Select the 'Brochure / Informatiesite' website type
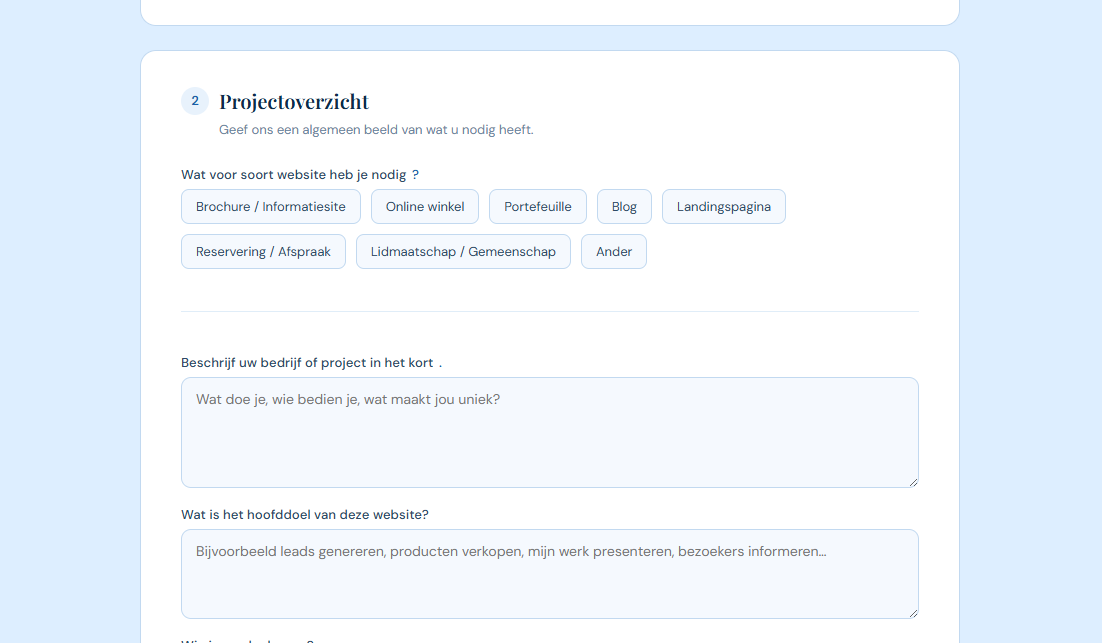1102x643 pixels. click(x=271, y=206)
